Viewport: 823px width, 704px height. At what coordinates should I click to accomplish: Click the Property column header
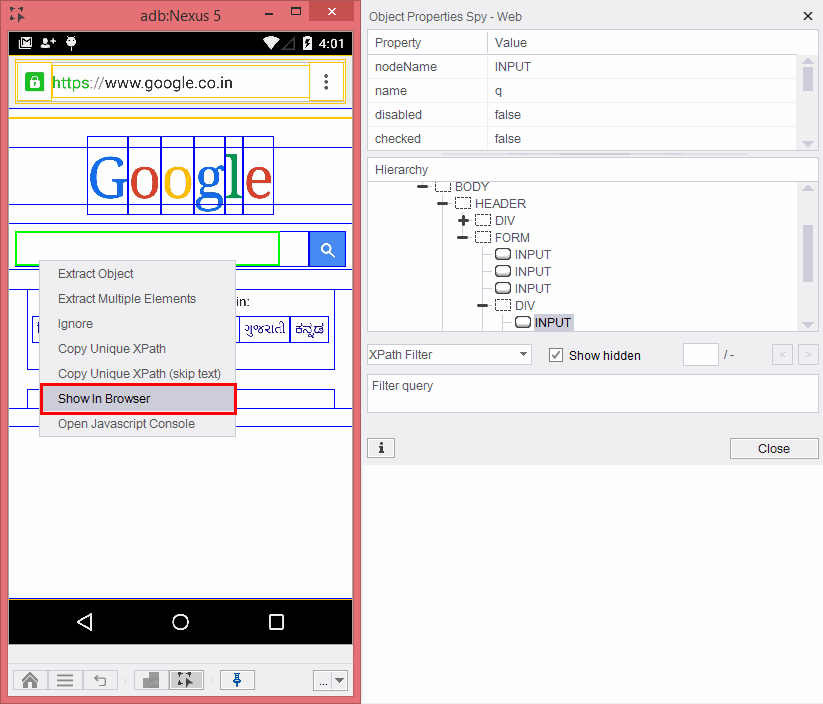[428, 43]
